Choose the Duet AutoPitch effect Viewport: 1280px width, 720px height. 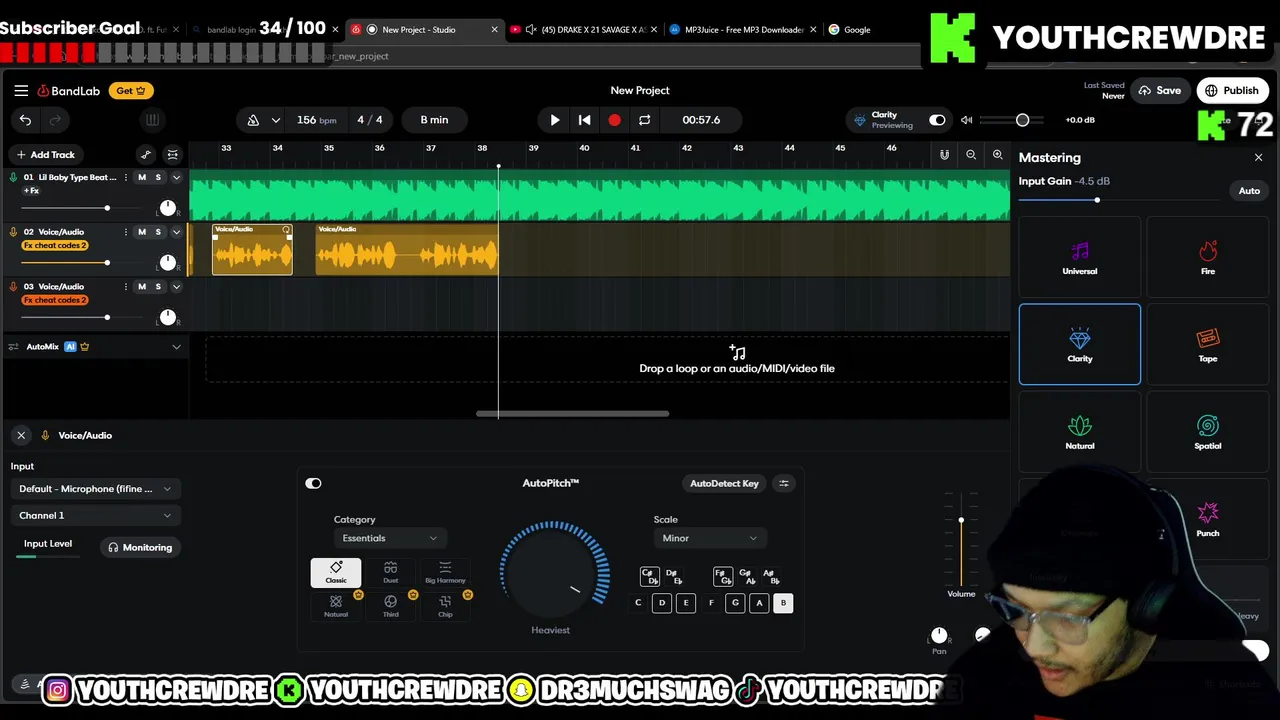tap(390, 572)
